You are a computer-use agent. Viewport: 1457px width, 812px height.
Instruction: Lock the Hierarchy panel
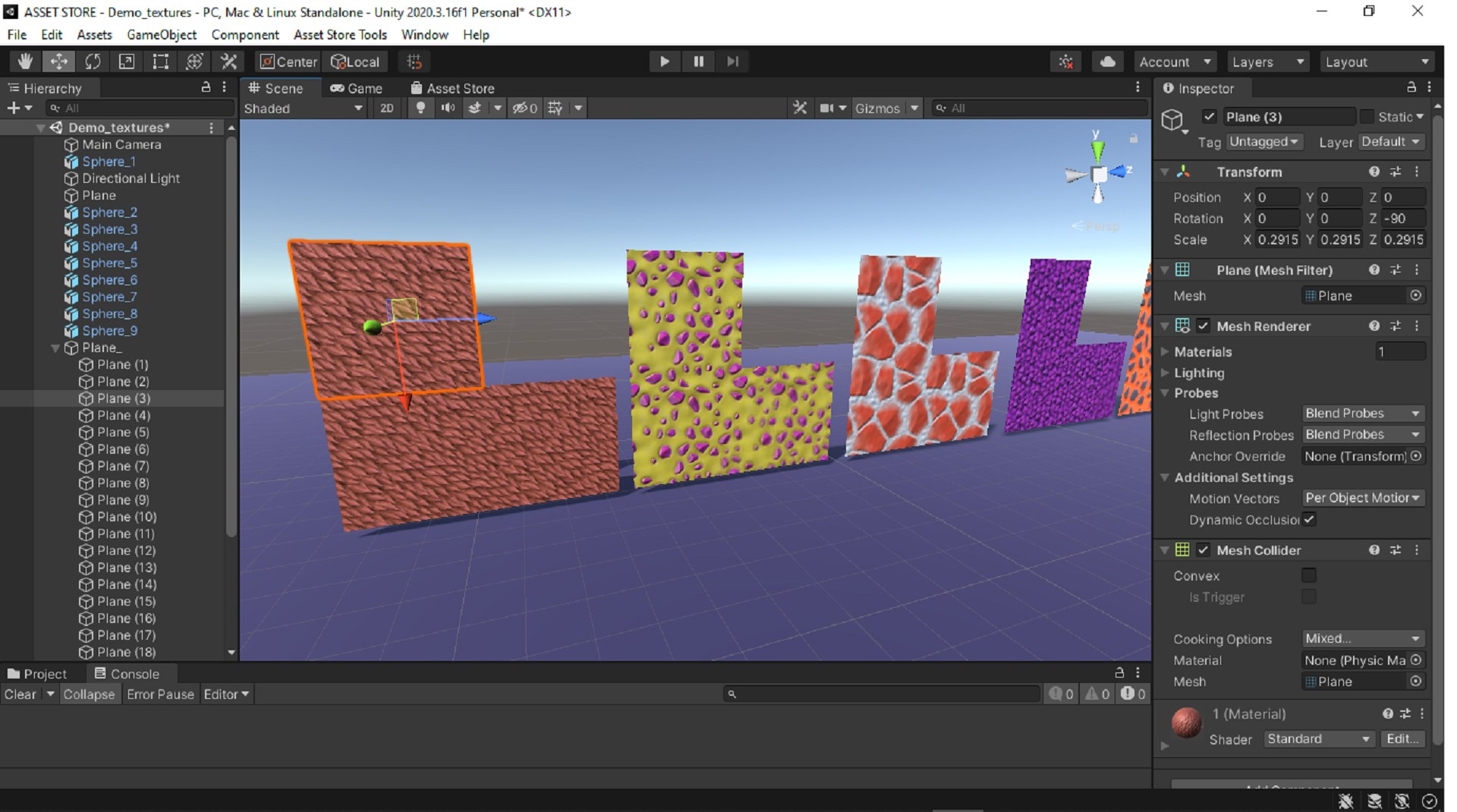coord(206,87)
